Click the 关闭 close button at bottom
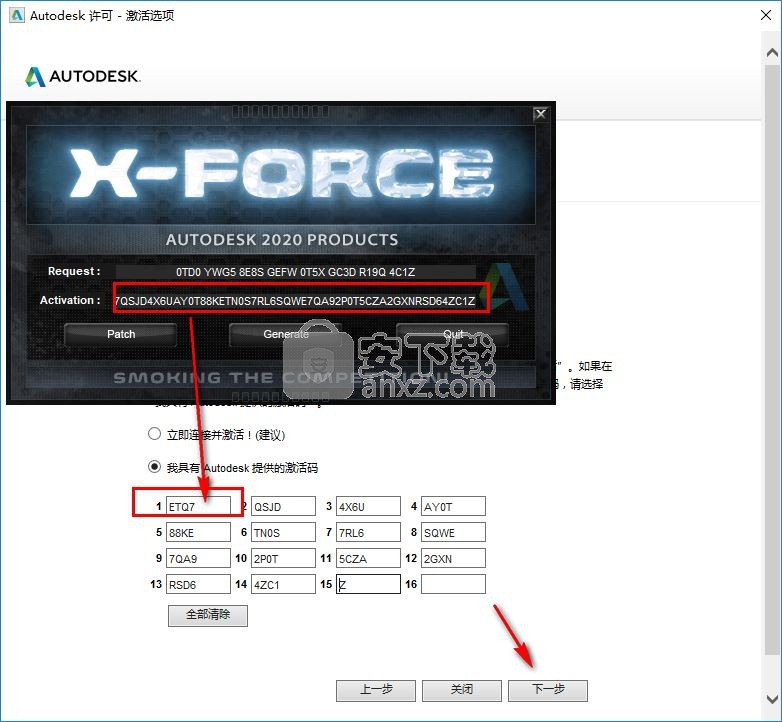 coord(461,690)
